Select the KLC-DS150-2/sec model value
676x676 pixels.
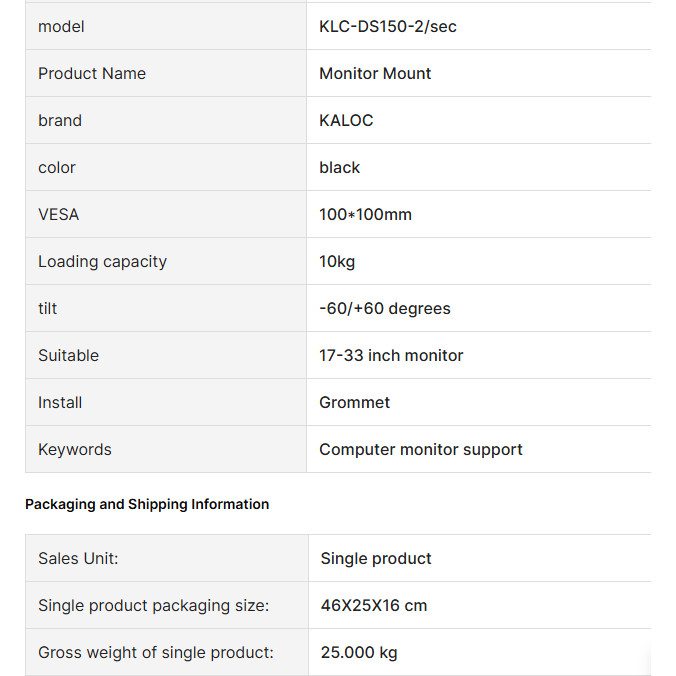pos(388,27)
